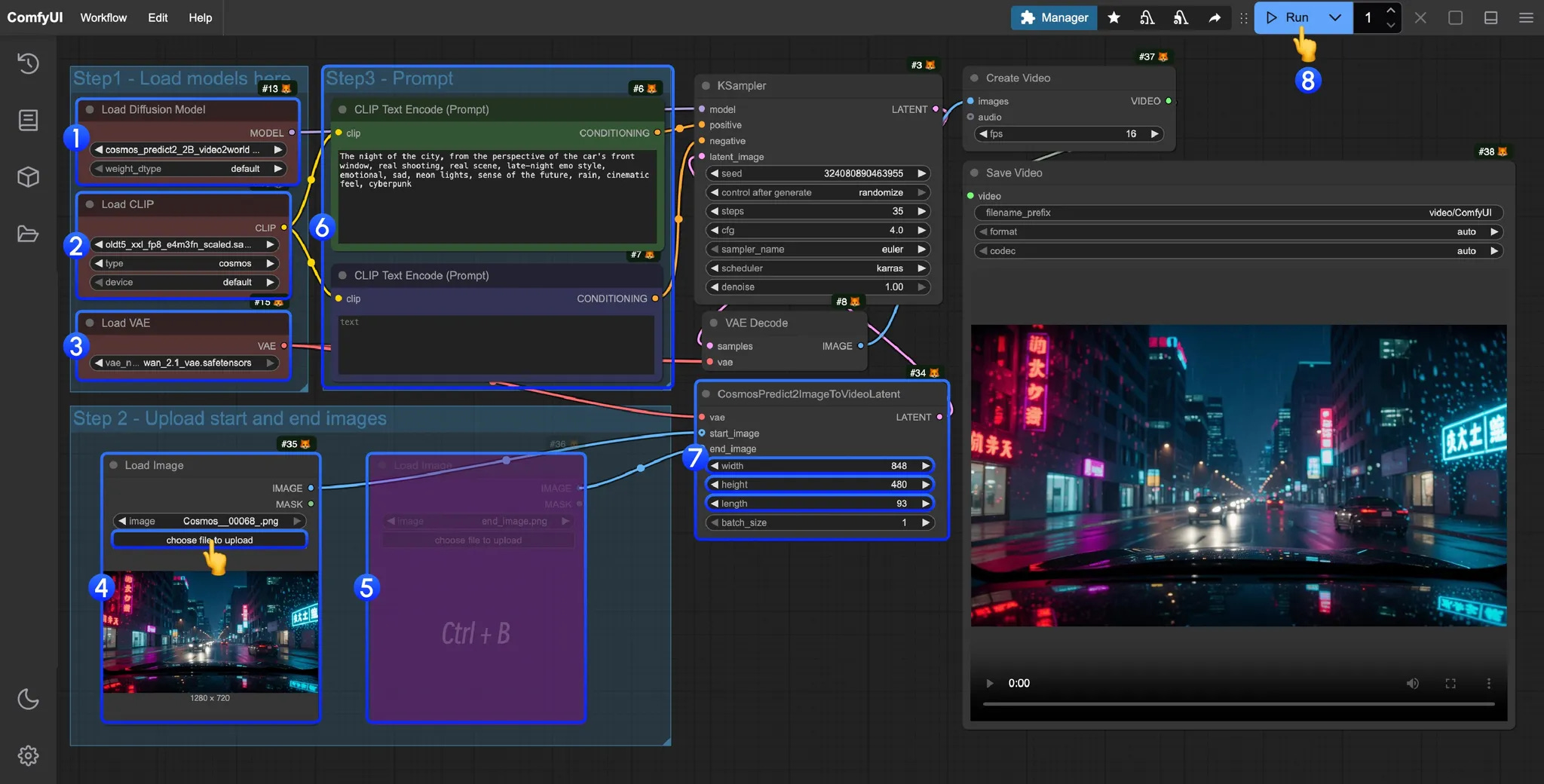Open settings with the gear icon
The width and height of the screenshot is (1544, 784).
pyautogui.click(x=28, y=755)
